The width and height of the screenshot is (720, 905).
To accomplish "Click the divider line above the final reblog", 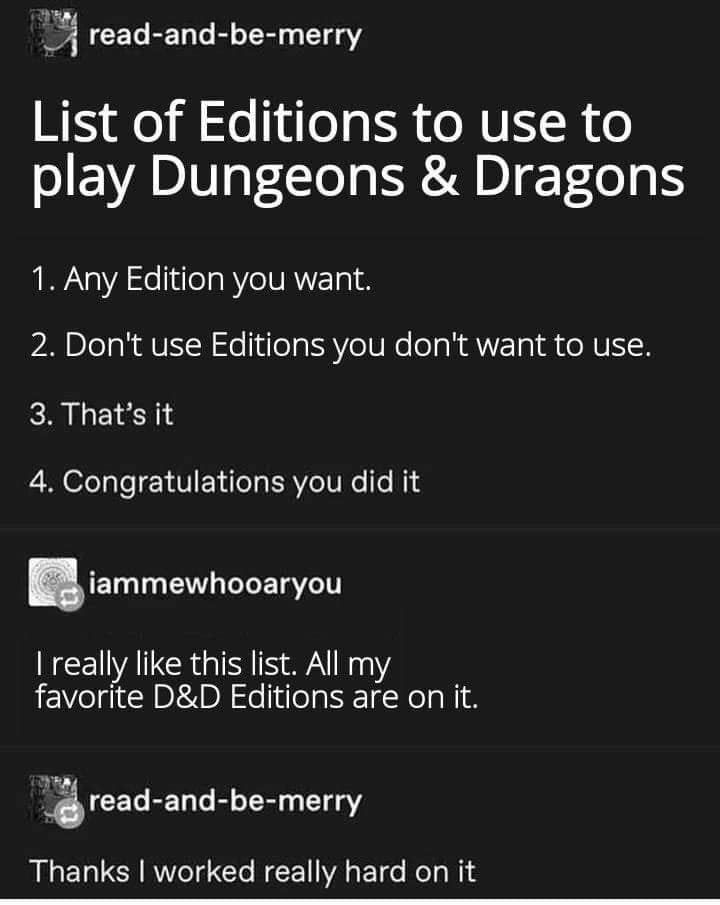I will (360, 746).
